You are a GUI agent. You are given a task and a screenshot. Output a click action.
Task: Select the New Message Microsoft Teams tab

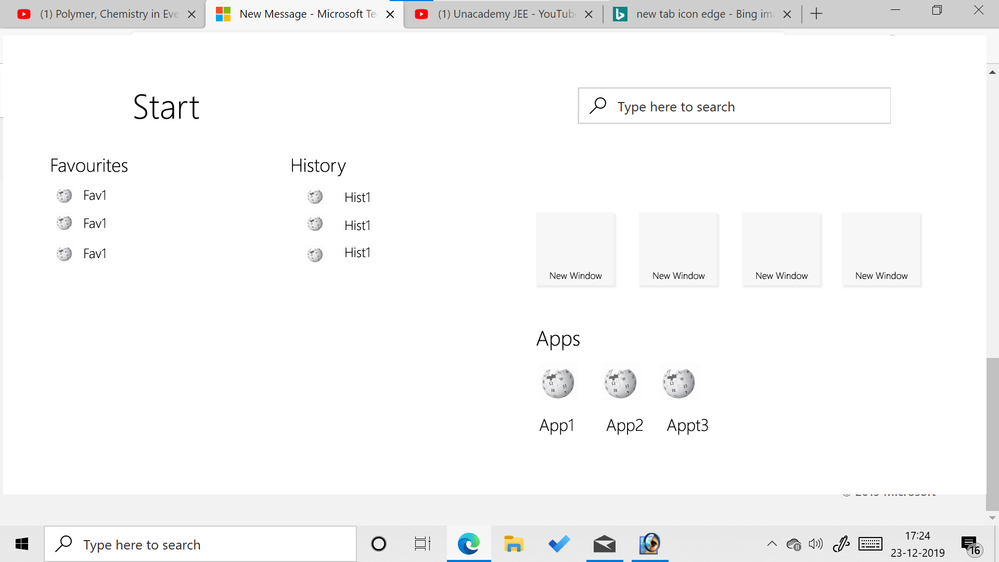tap(305, 14)
